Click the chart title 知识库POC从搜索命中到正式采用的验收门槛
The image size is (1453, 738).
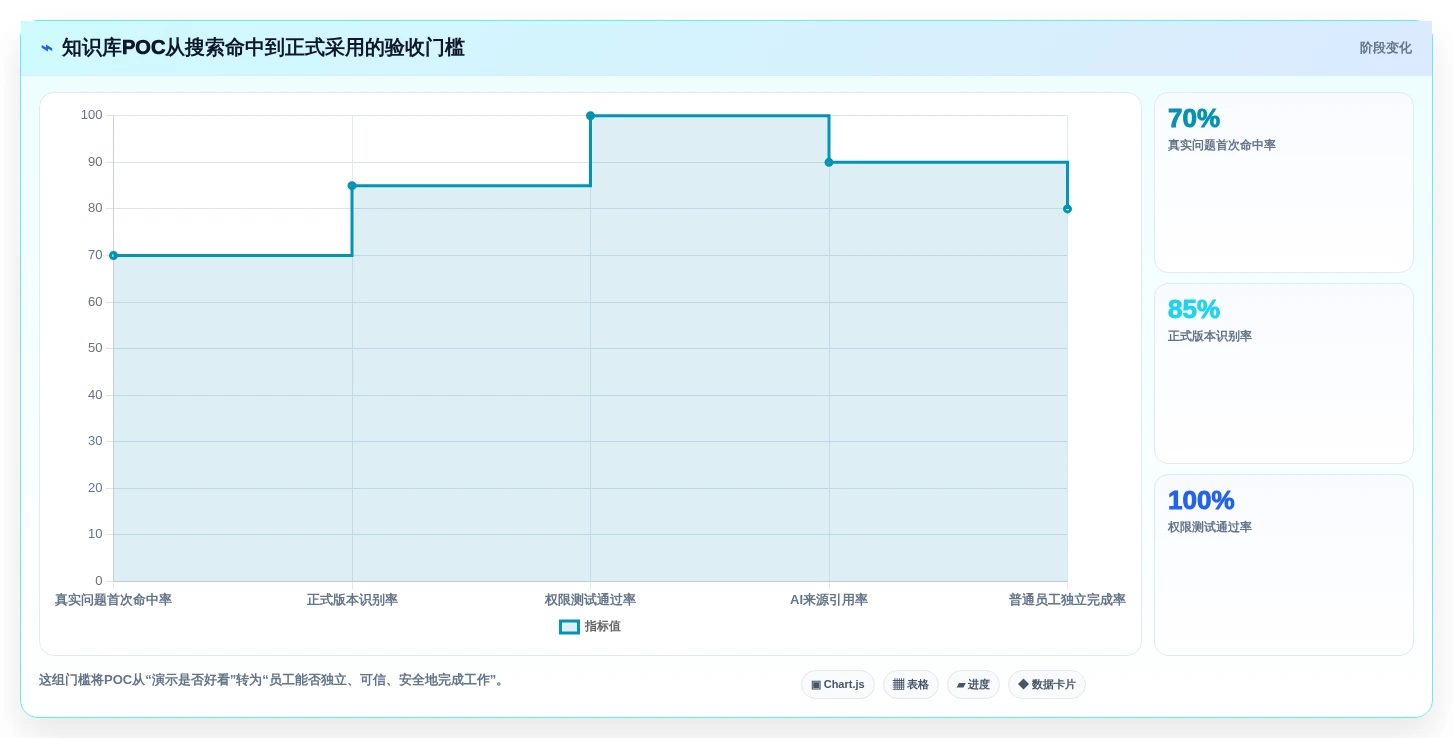[263, 48]
